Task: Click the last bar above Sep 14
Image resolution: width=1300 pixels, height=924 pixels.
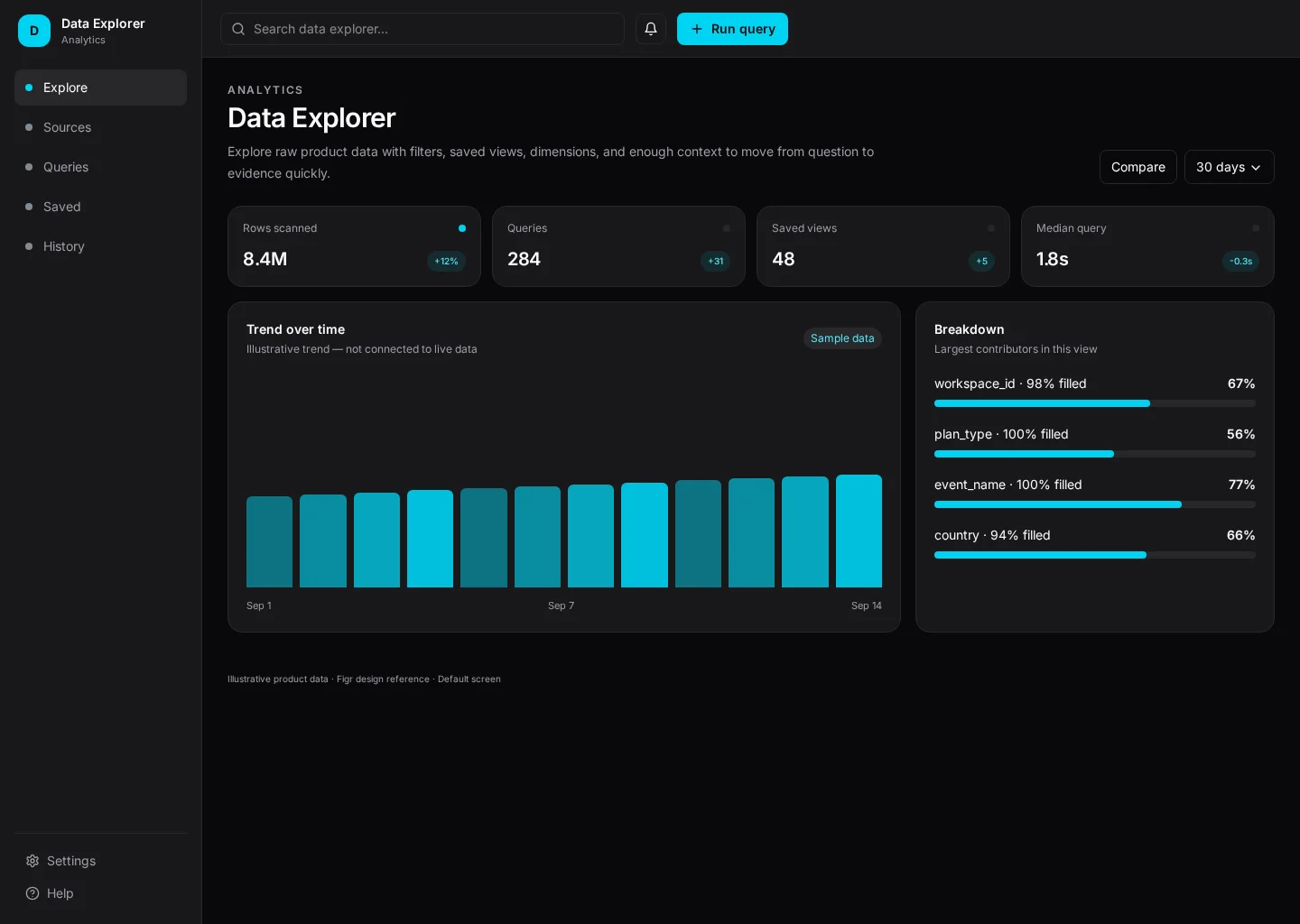Action: point(859,531)
